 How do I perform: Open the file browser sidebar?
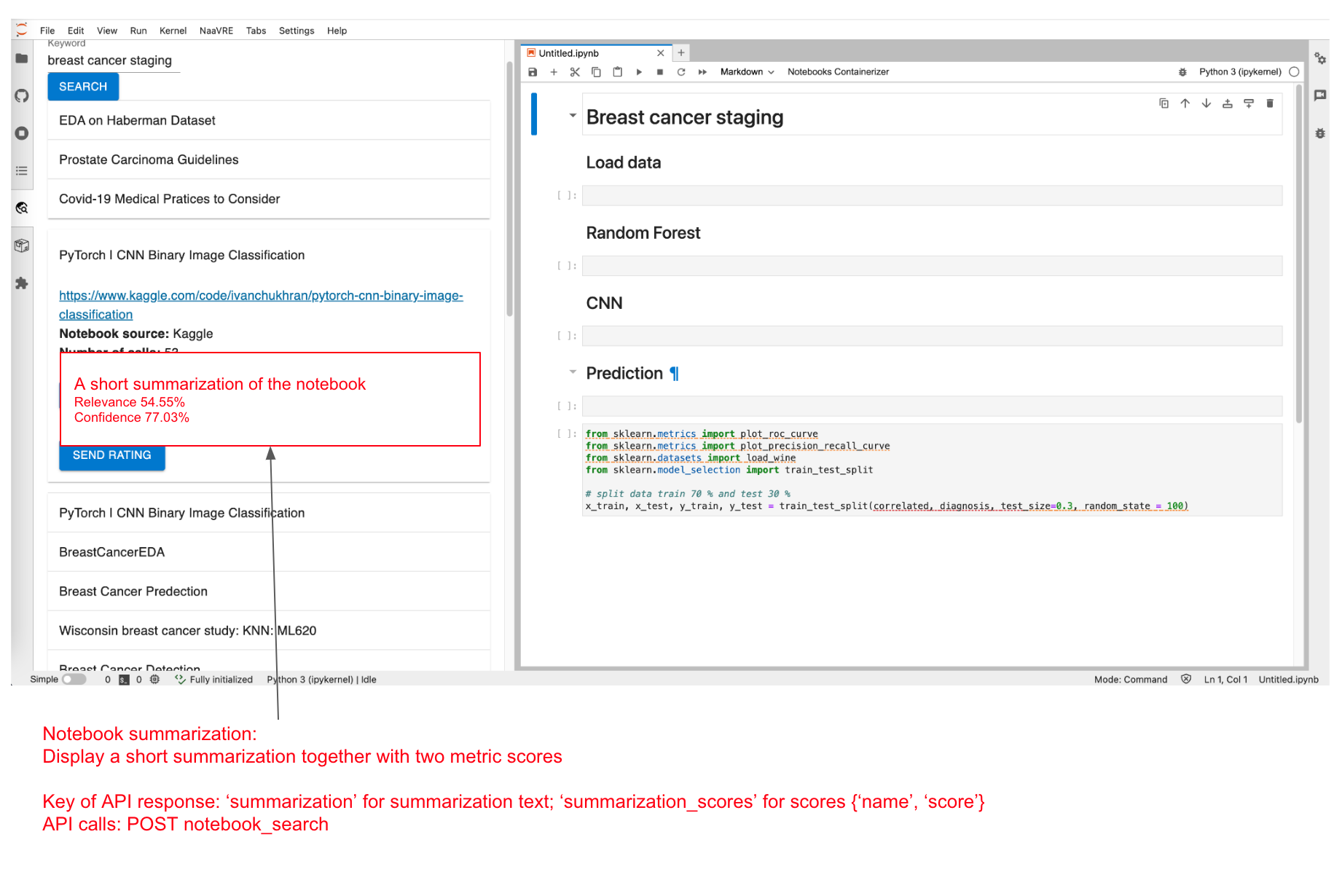click(22, 58)
